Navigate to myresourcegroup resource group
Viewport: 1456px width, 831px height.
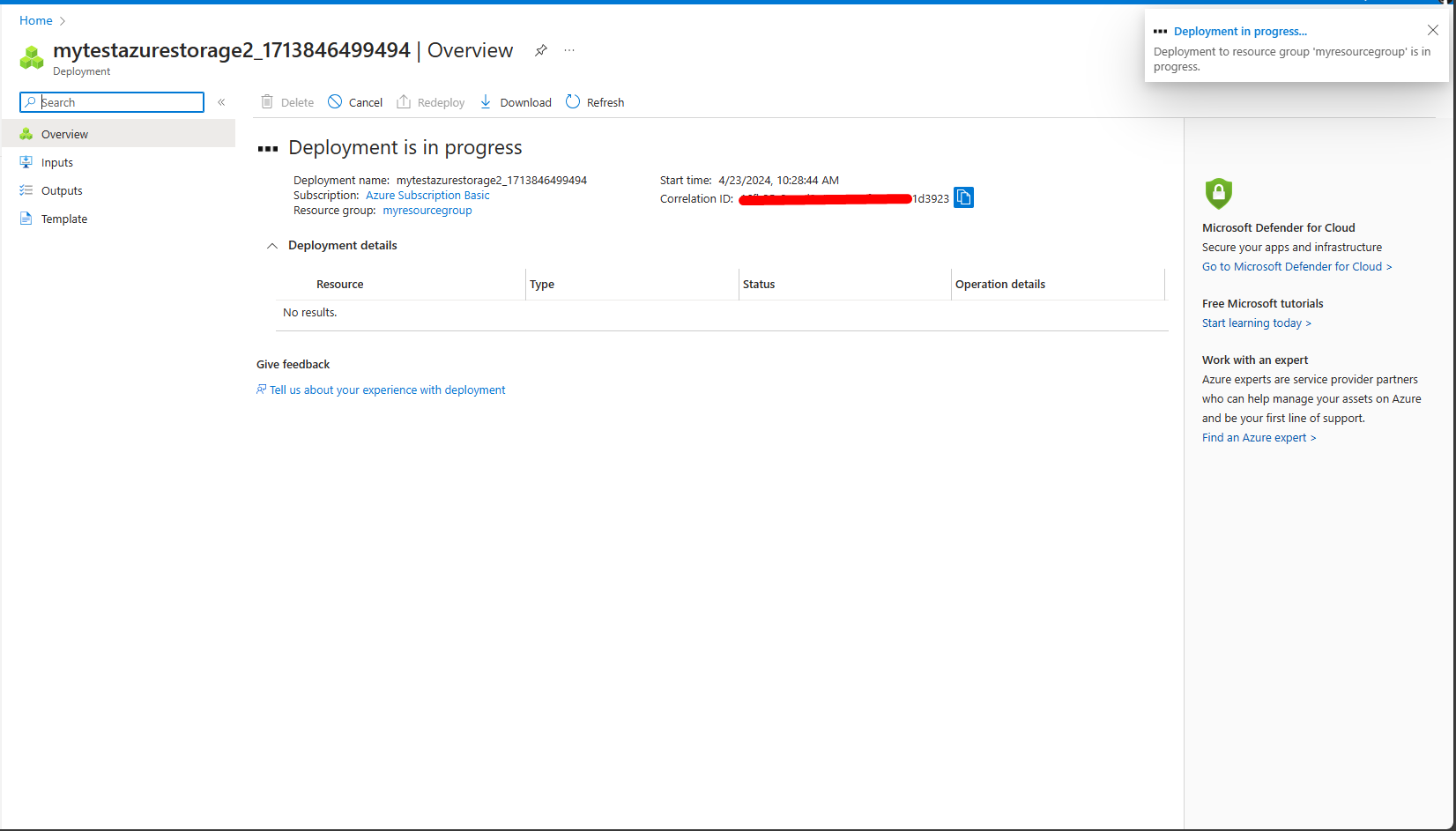(x=427, y=210)
